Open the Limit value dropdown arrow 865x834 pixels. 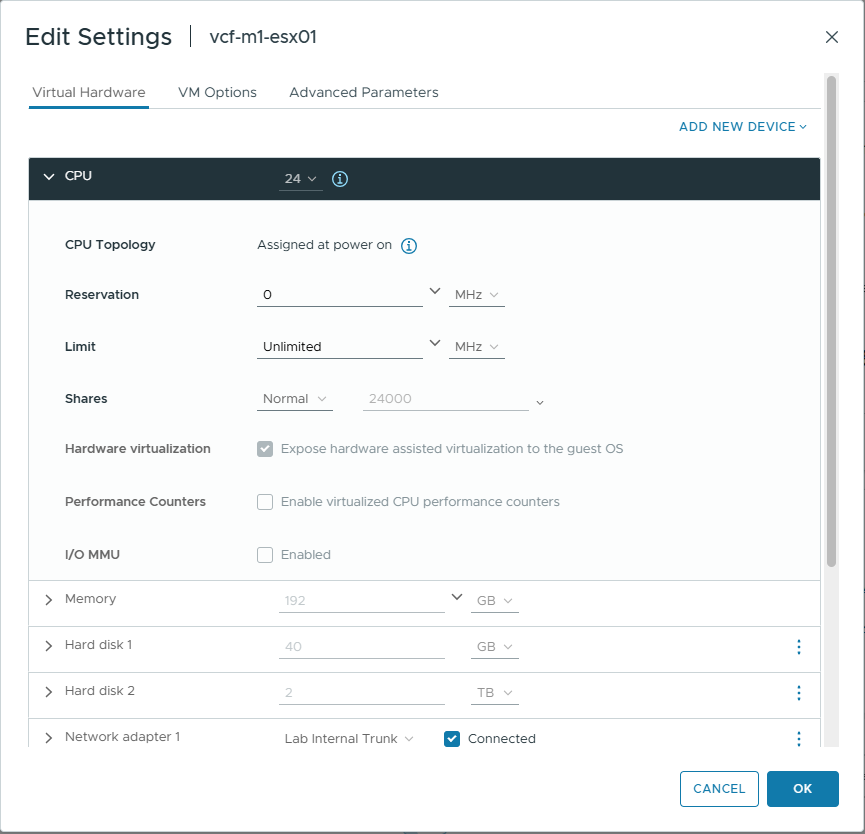[x=435, y=343]
